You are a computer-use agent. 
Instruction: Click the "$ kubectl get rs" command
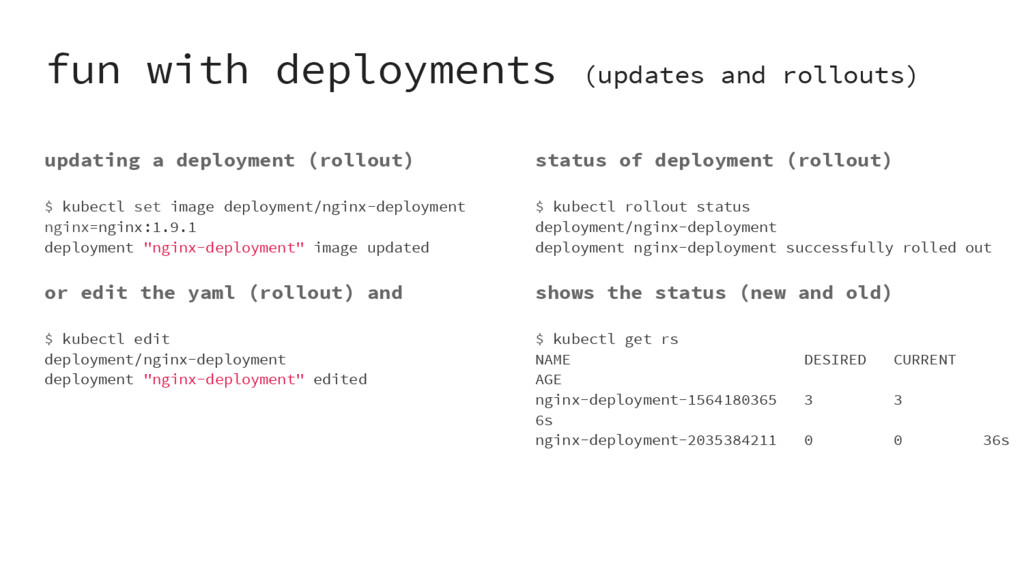coord(607,339)
